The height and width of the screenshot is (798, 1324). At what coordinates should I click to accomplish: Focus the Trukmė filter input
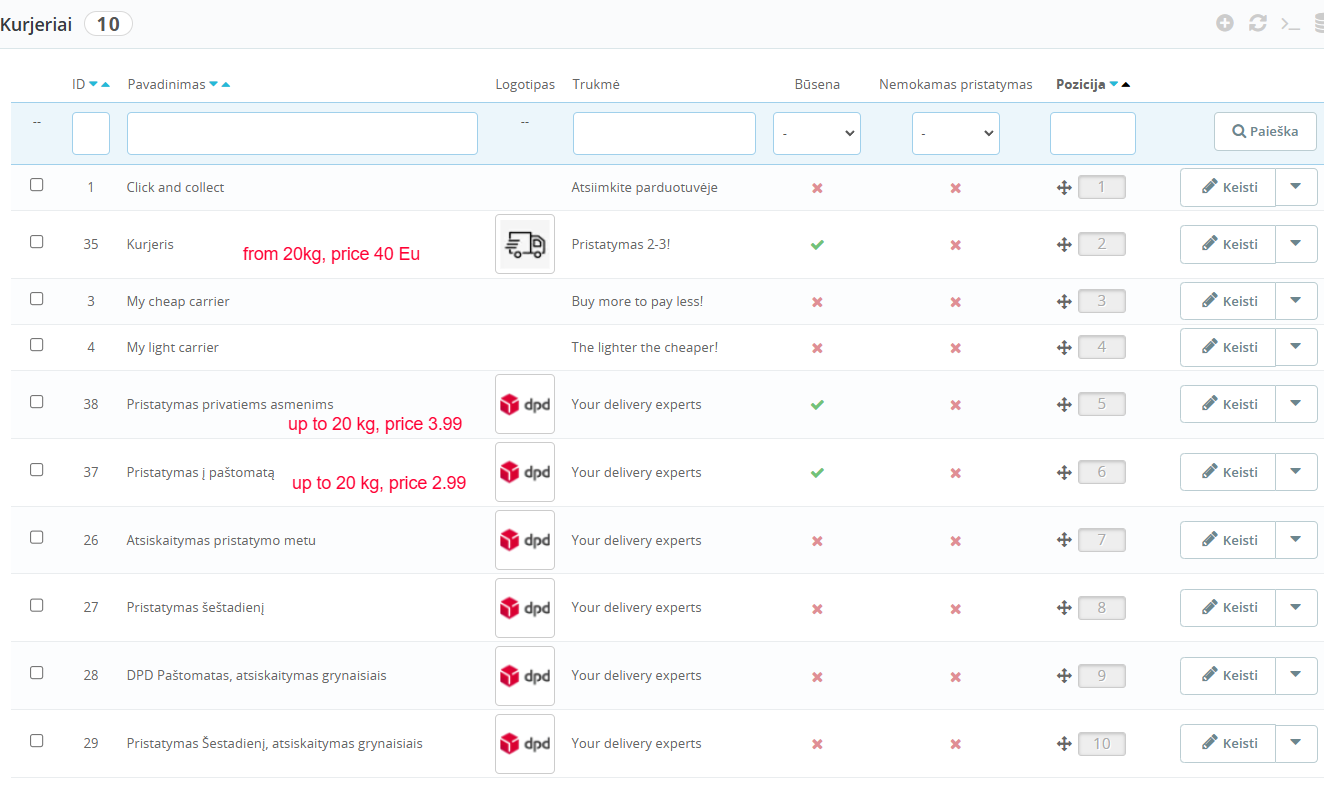coord(664,133)
